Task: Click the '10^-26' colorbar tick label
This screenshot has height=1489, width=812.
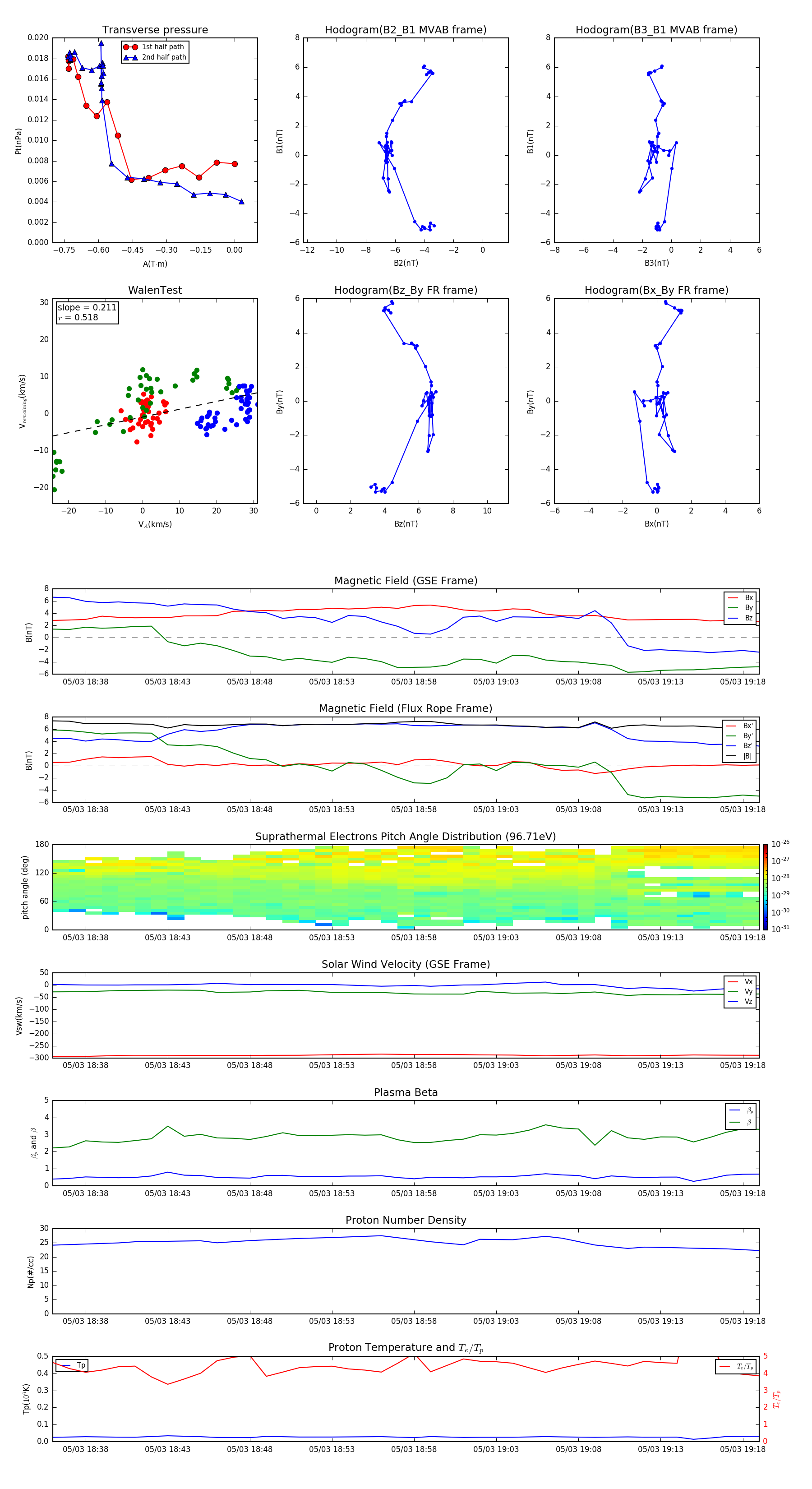Action: point(780,844)
